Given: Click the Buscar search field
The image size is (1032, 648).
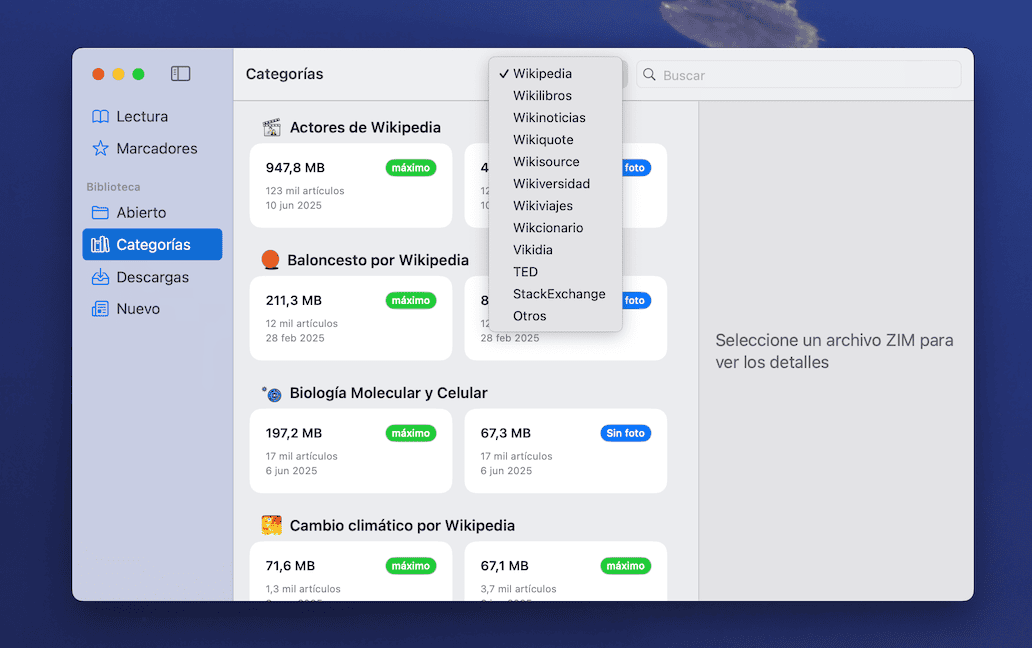Looking at the screenshot, I should tap(798, 74).
